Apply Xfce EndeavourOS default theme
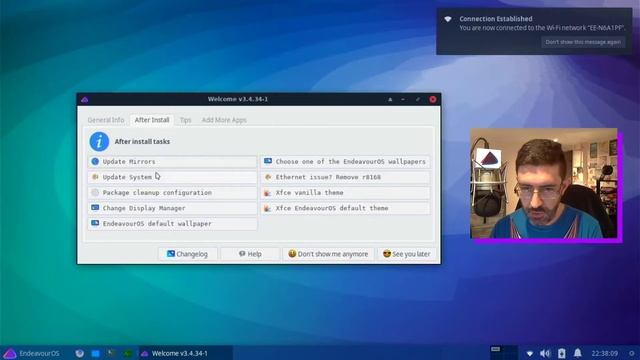This screenshot has height=360, width=640. click(345, 208)
